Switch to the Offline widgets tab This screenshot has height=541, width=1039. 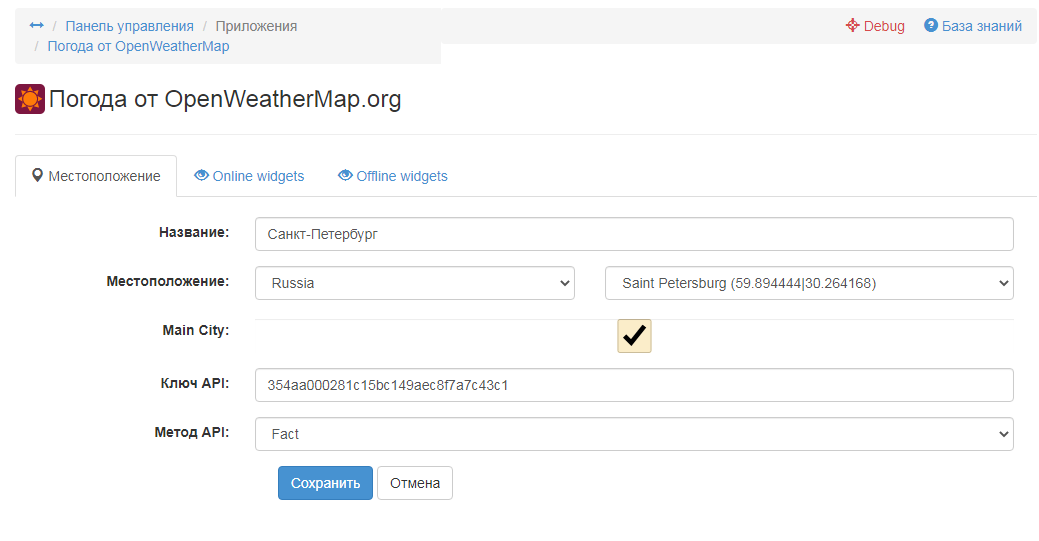(x=402, y=176)
